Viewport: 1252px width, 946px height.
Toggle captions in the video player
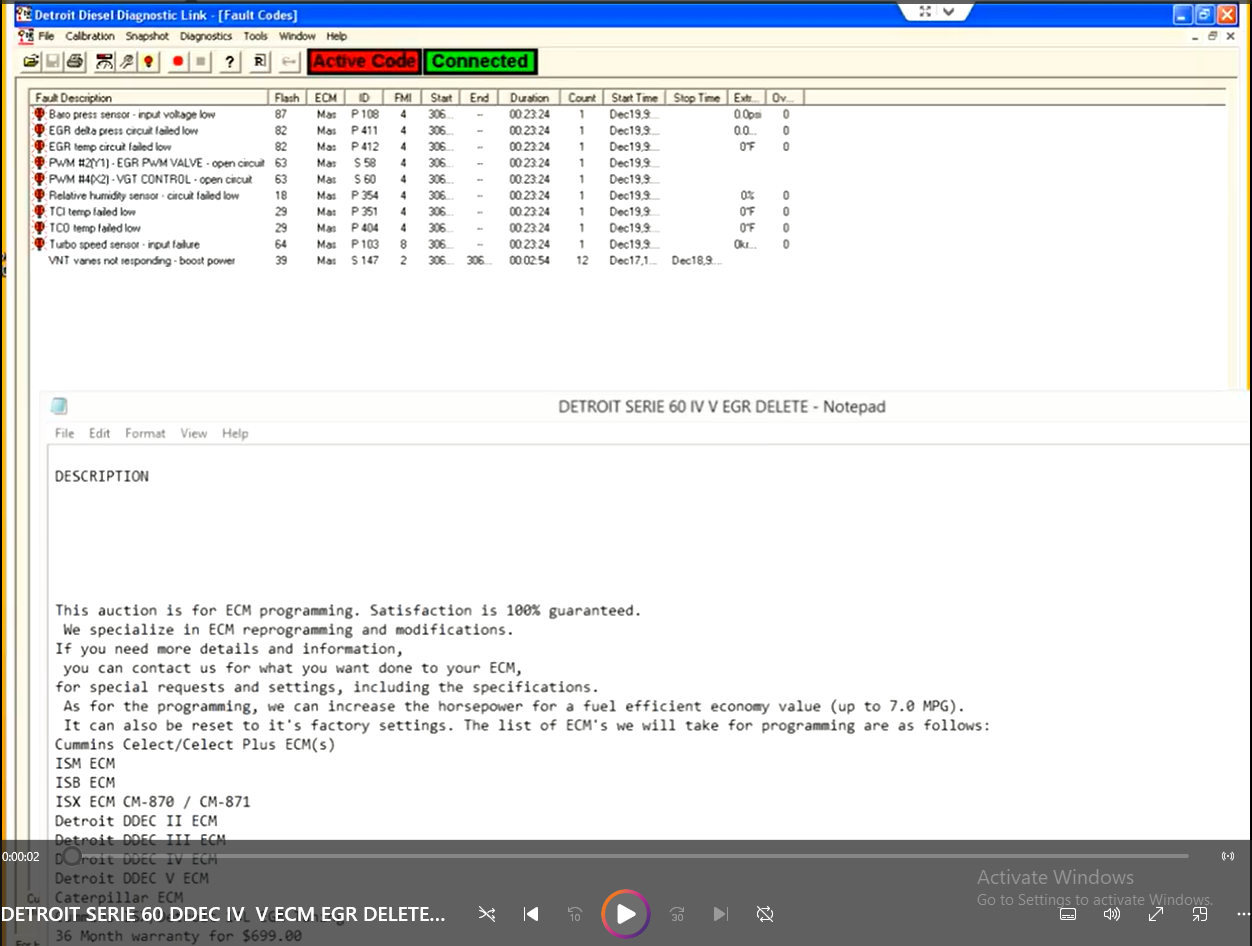pyautogui.click(x=1068, y=914)
